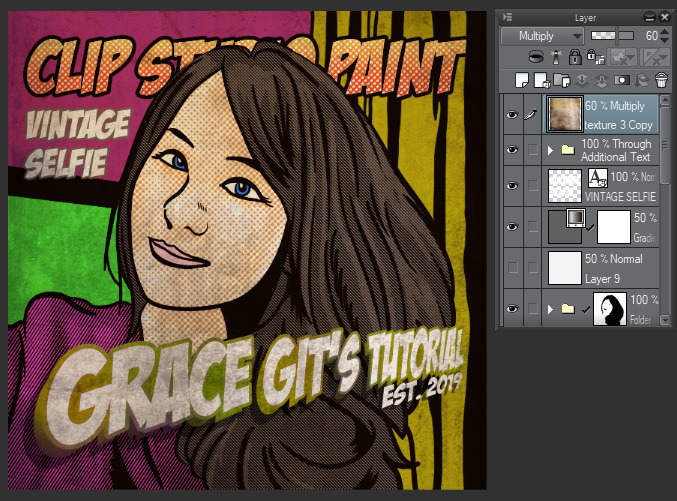Screen dimensions: 677x501
Task: Hide the VINTAGE SELFIE text layer
Action: pyautogui.click(x=512, y=186)
